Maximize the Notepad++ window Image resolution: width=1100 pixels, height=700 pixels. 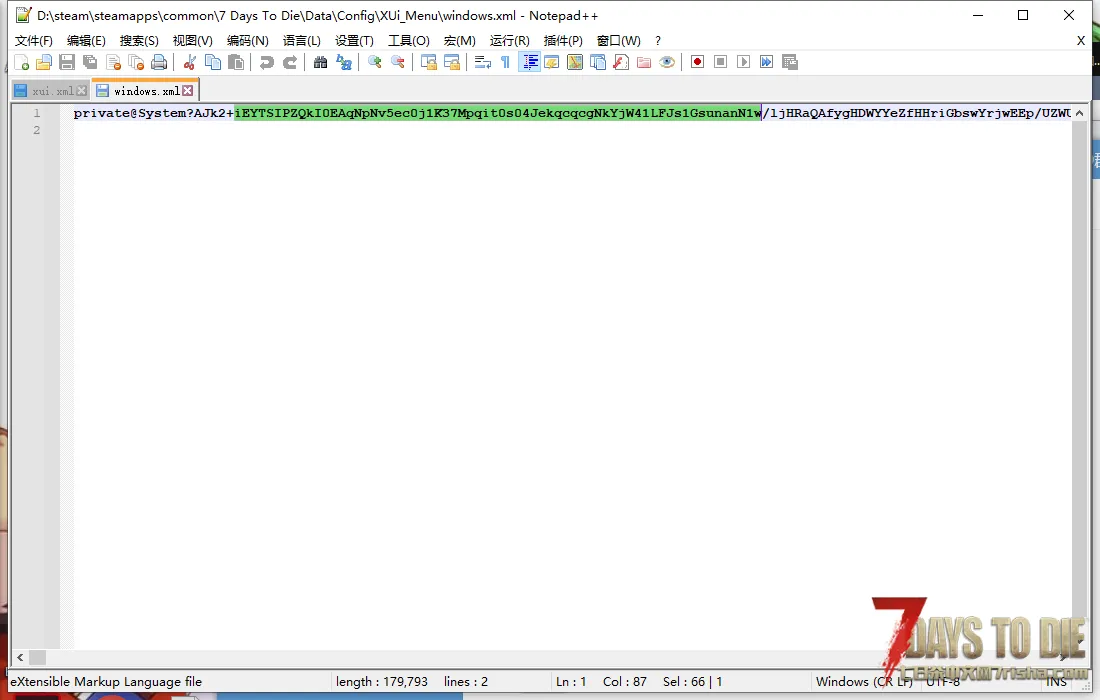click(1023, 15)
